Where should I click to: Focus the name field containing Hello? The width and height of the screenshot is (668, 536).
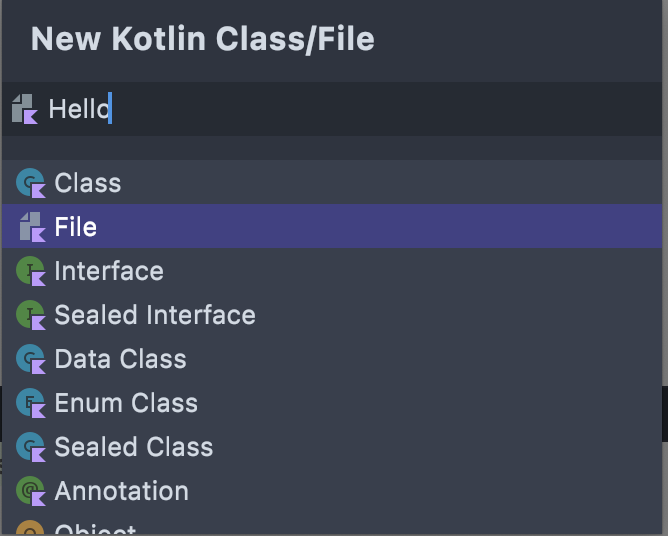[x=332, y=109]
